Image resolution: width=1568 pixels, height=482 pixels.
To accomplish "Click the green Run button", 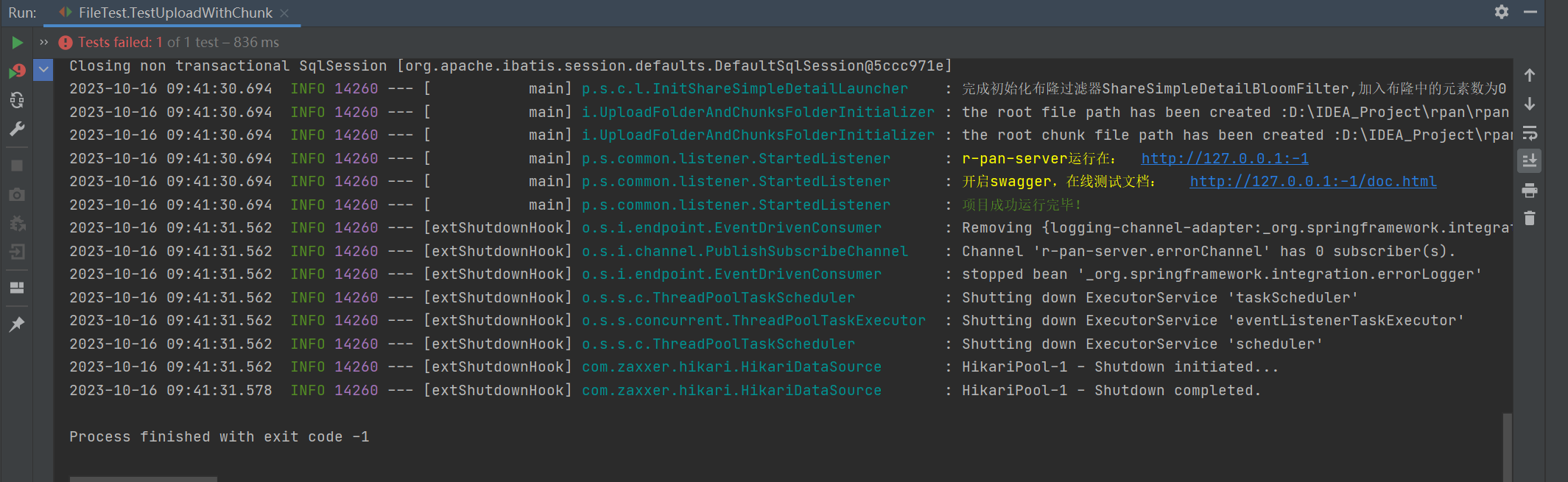I will click(17, 43).
